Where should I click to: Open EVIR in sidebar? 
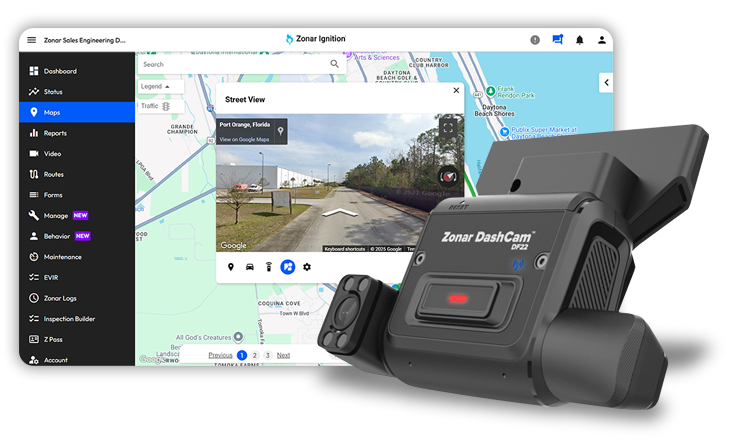click(77, 277)
